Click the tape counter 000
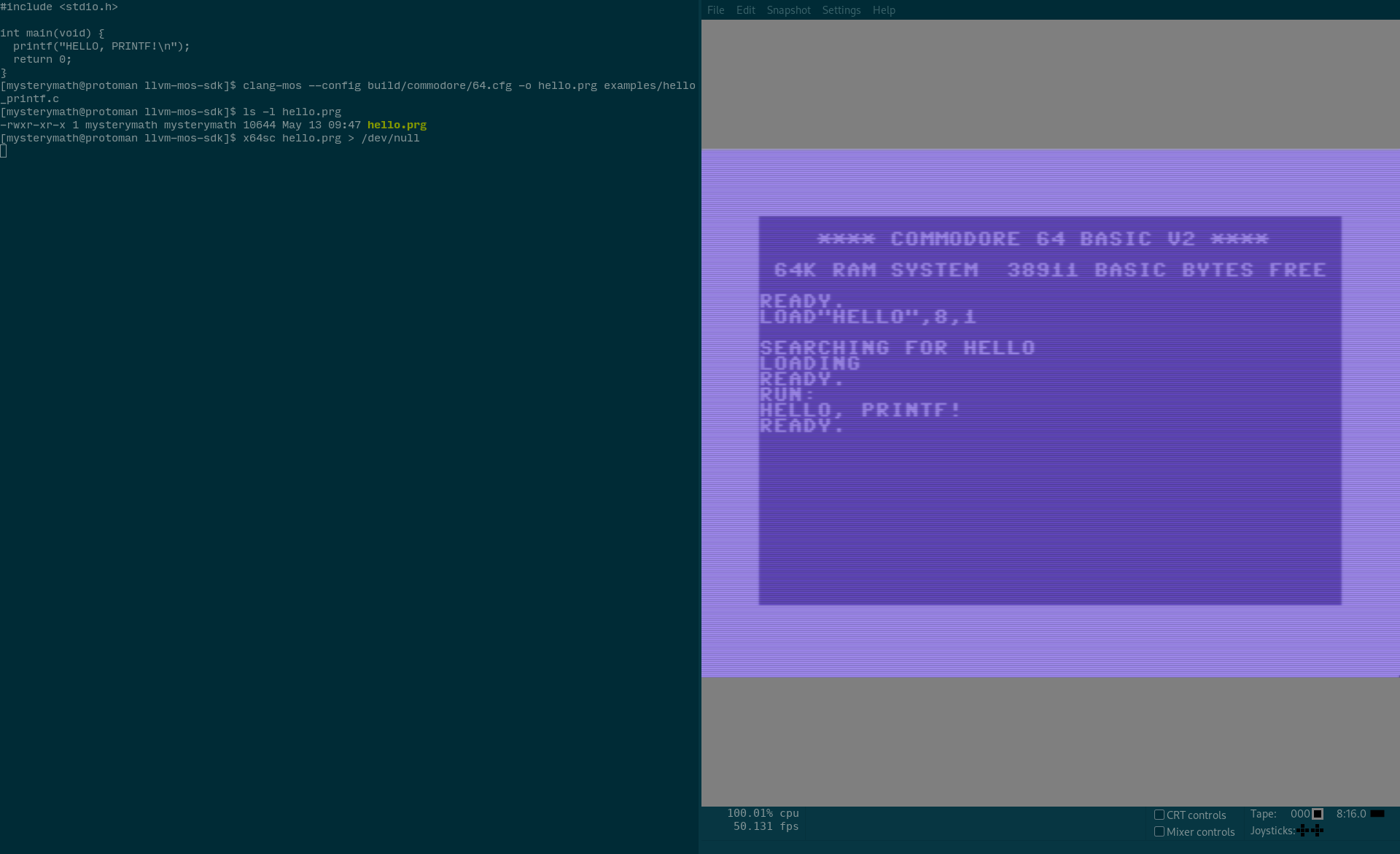Image resolution: width=1400 pixels, height=854 pixels. (x=1299, y=814)
